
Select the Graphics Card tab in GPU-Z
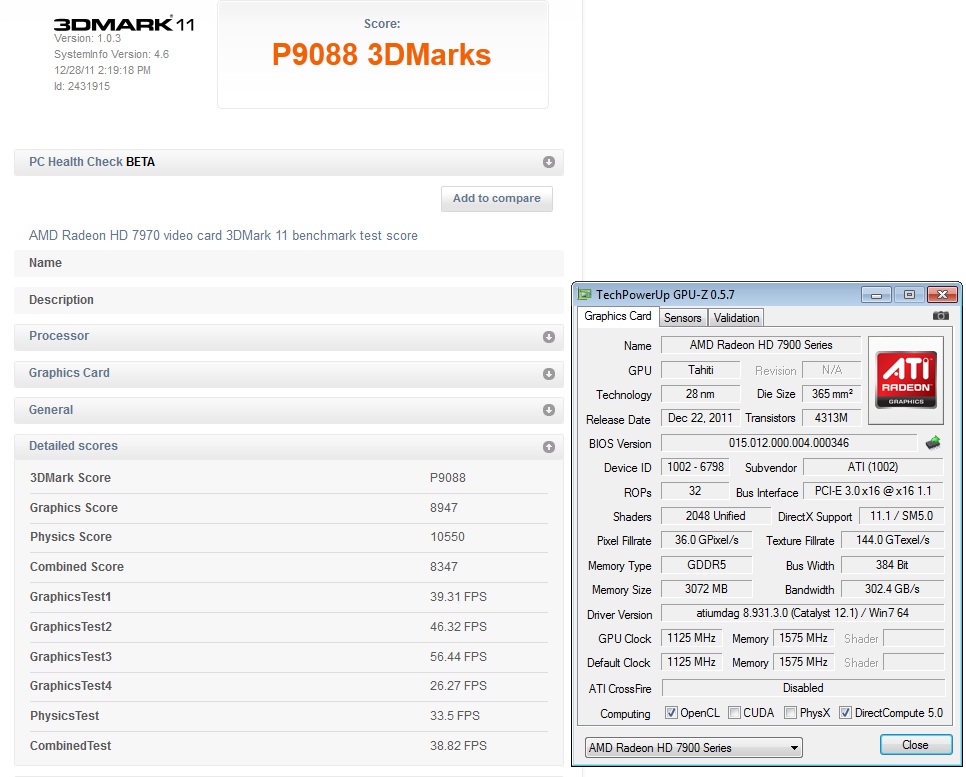[617, 316]
